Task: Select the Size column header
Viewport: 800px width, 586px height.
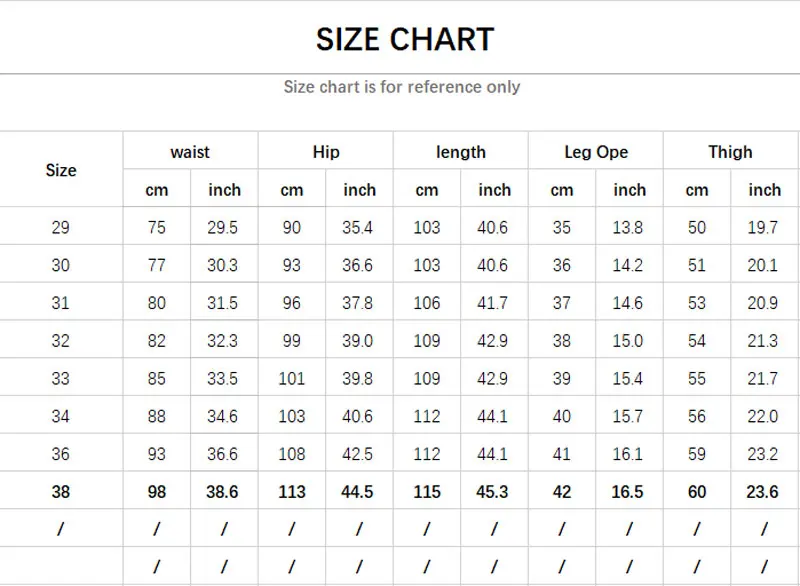Action: (61, 170)
